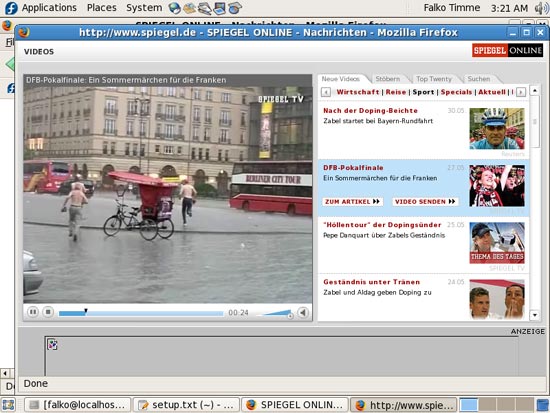Switch to the SPIEGEL ONLINE taskbar item

pos(295,405)
